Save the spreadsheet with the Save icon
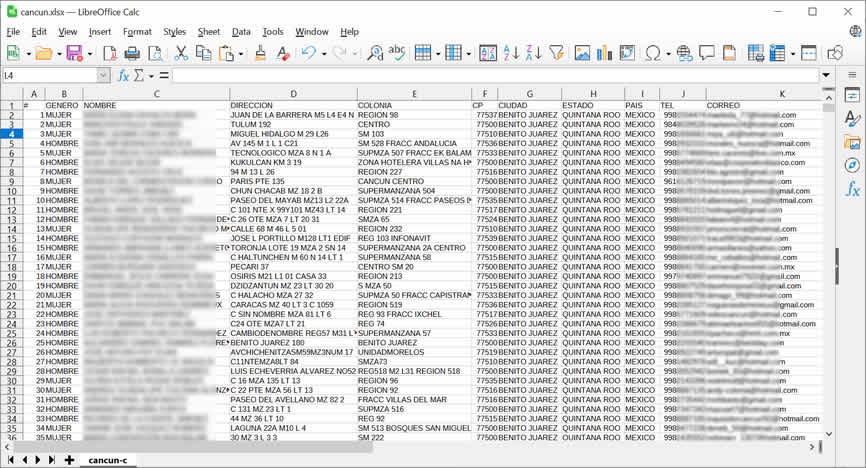The image size is (866, 468). [x=74, y=53]
